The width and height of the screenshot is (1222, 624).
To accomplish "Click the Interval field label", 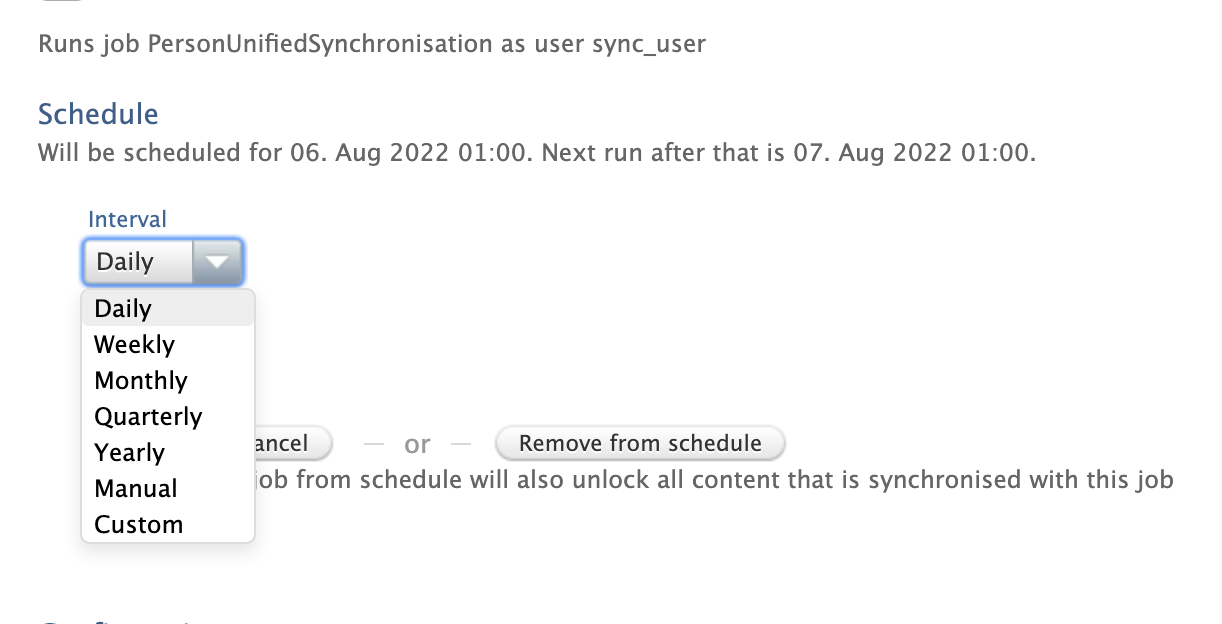I will [128, 218].
